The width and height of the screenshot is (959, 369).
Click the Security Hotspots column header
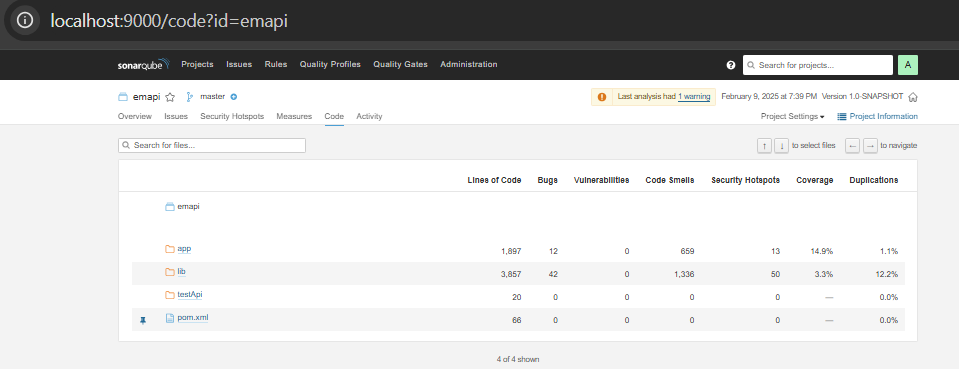coord(746,181)
